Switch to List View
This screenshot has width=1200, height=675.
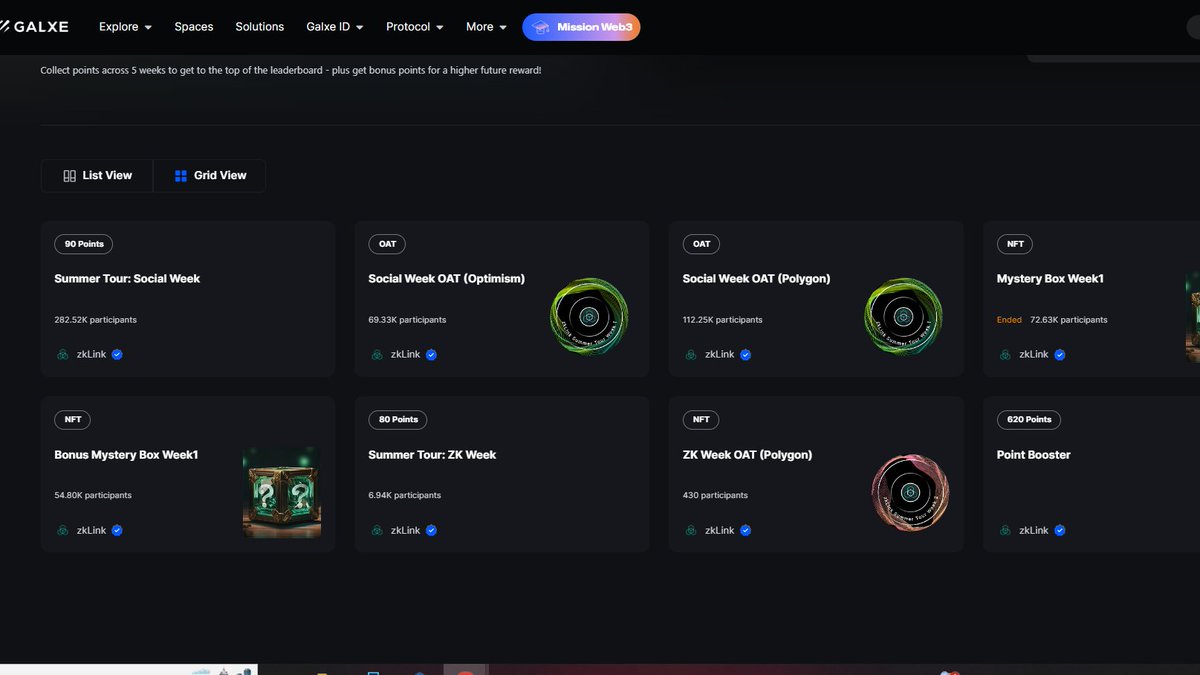coord(97,176)
